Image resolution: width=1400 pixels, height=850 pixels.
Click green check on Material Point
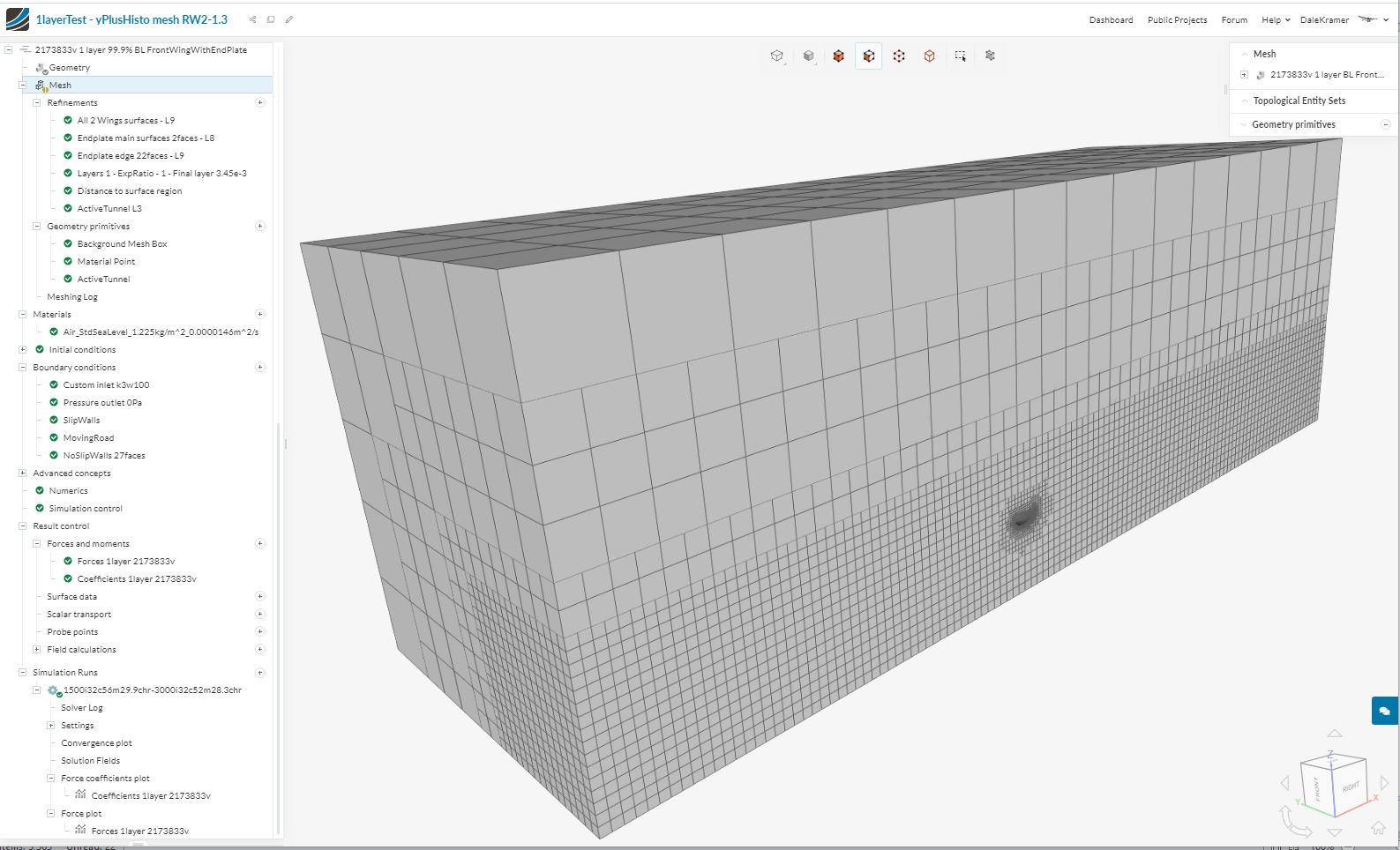68,261
